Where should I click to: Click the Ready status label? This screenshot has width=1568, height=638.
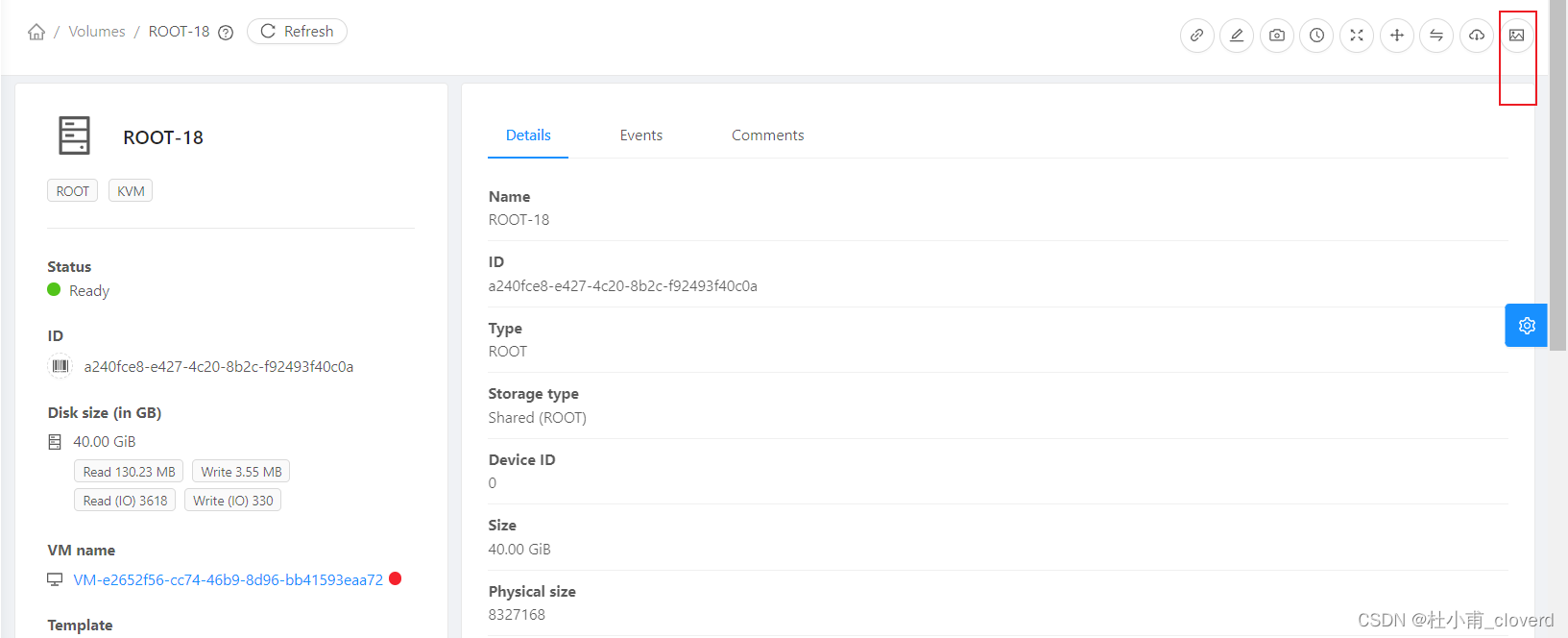point(89,291)
